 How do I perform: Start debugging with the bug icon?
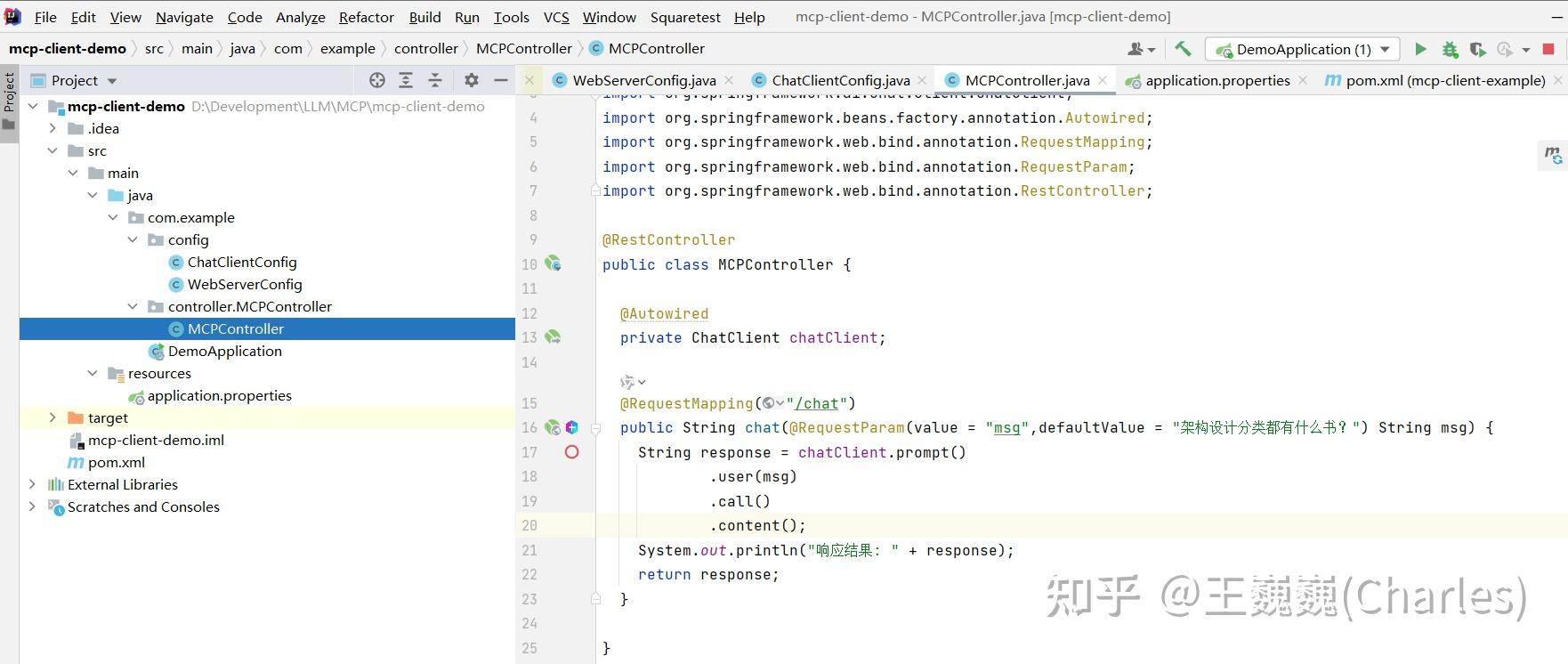[1450, 49]
